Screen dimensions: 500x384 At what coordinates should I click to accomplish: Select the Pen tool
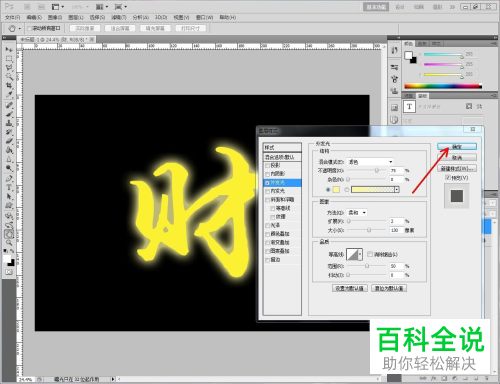pyautogui.click(x=9, y=178)
